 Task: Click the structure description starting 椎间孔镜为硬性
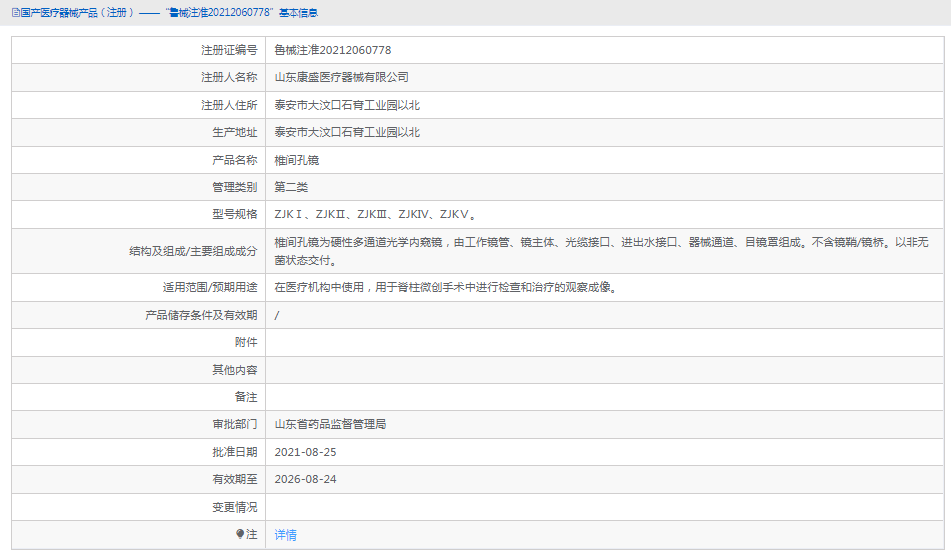602,251
